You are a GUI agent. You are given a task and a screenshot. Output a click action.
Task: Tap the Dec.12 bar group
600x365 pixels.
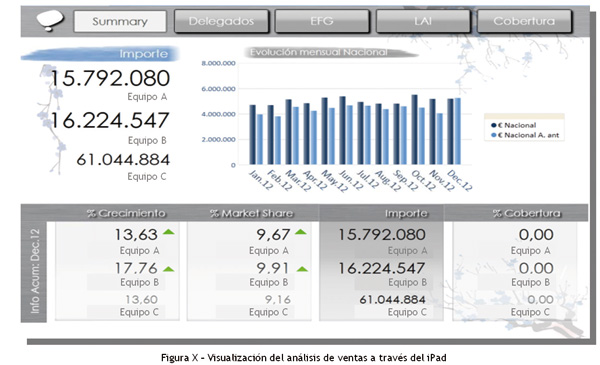(454, 131)
